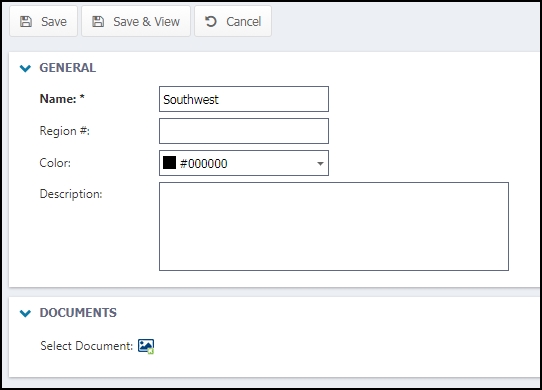Click inside the Description text area
542x390 pixels.
334,226
